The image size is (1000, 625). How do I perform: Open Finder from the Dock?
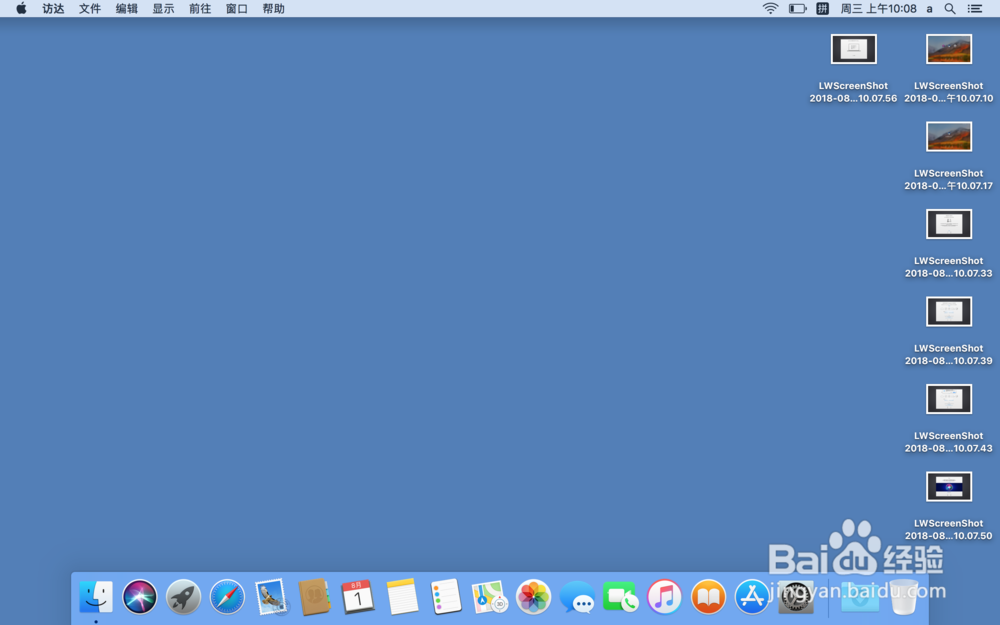[x=96, y=598]
